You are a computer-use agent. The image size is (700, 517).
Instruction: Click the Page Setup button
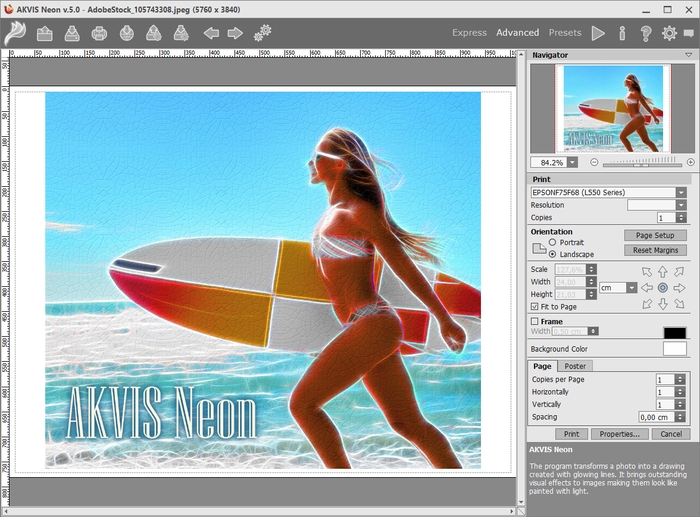(x=655, y=235)
